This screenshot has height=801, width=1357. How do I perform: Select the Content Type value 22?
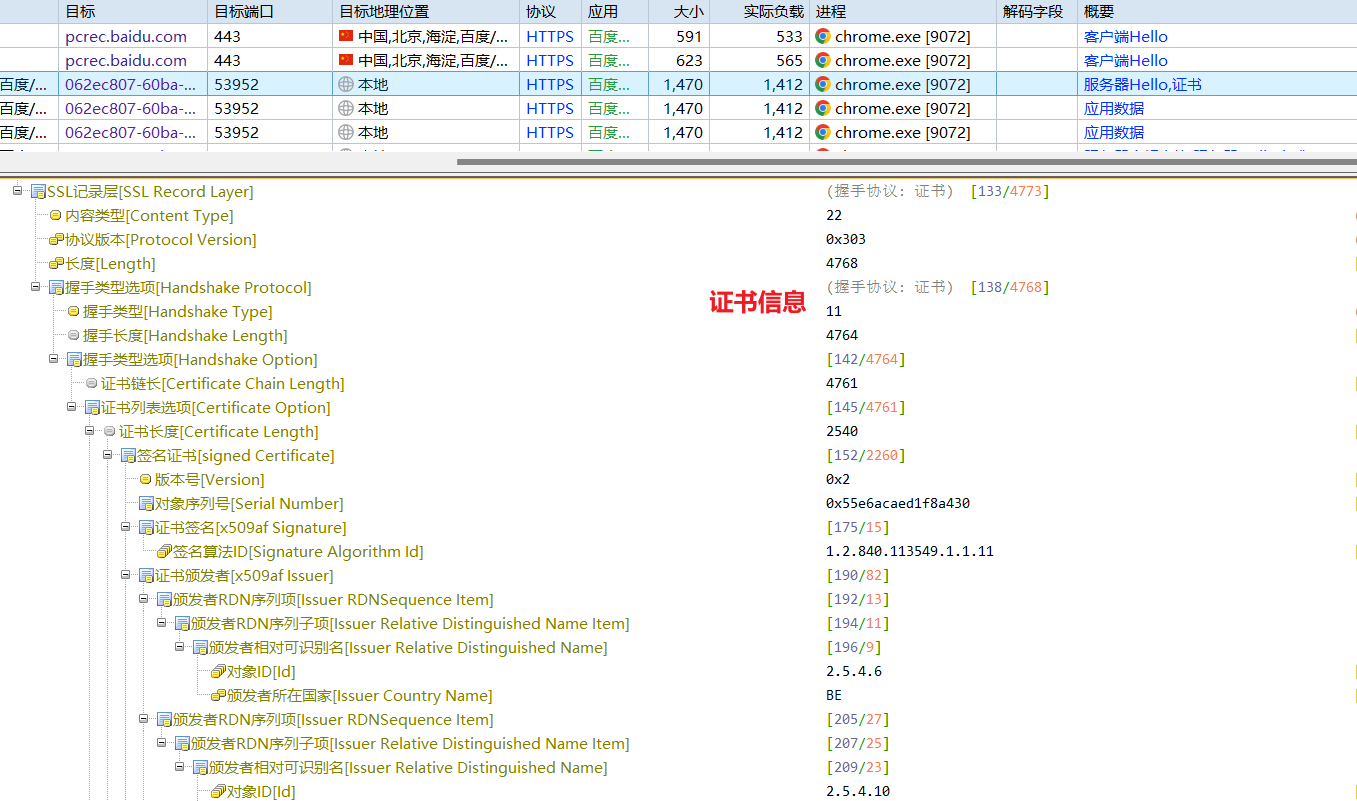(834, 216)
